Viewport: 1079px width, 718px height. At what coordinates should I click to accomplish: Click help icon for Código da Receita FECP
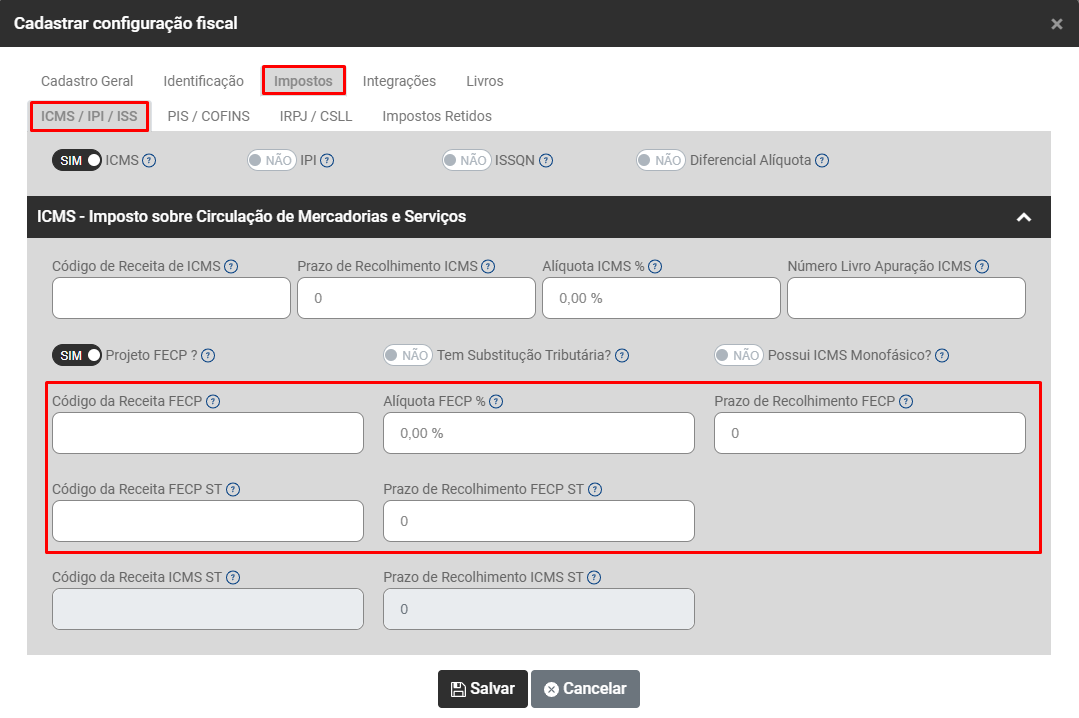click(213, 401)
